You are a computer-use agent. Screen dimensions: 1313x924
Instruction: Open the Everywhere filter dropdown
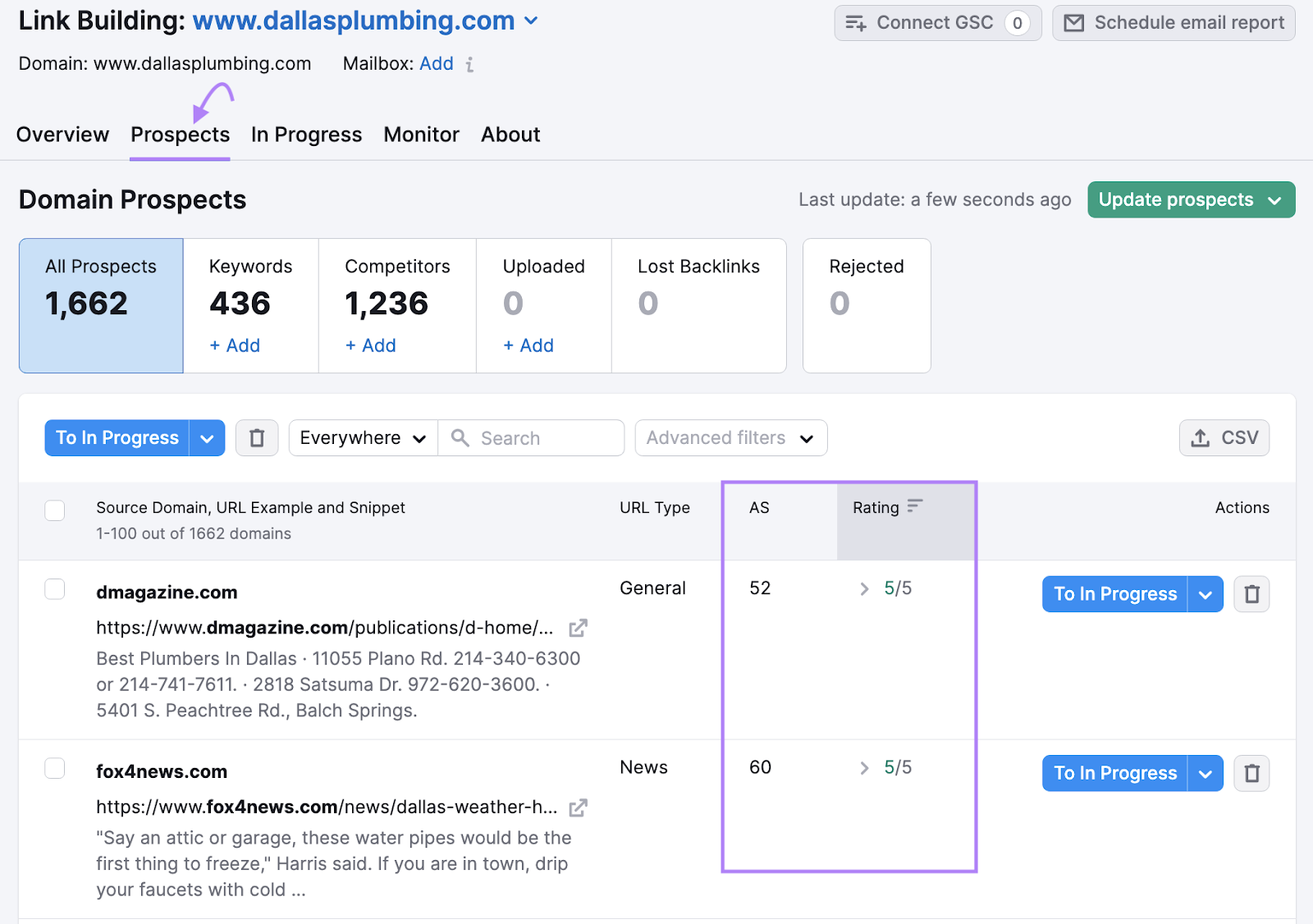[x=361, y=437]
